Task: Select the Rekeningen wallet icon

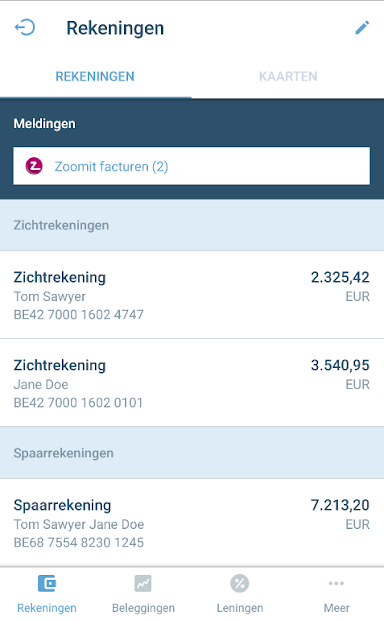Action: [47, 583]
